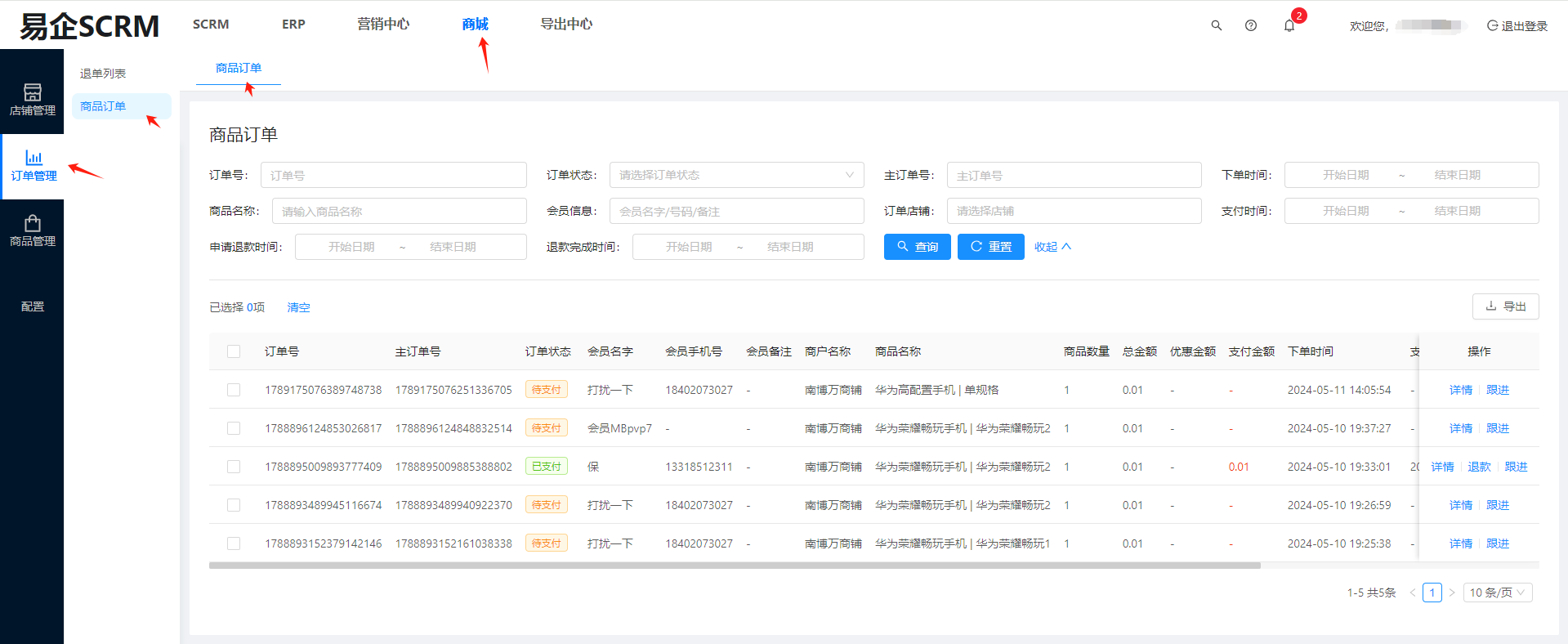
Task: Open 配置 in the sidebar
Action: (33, 306)
